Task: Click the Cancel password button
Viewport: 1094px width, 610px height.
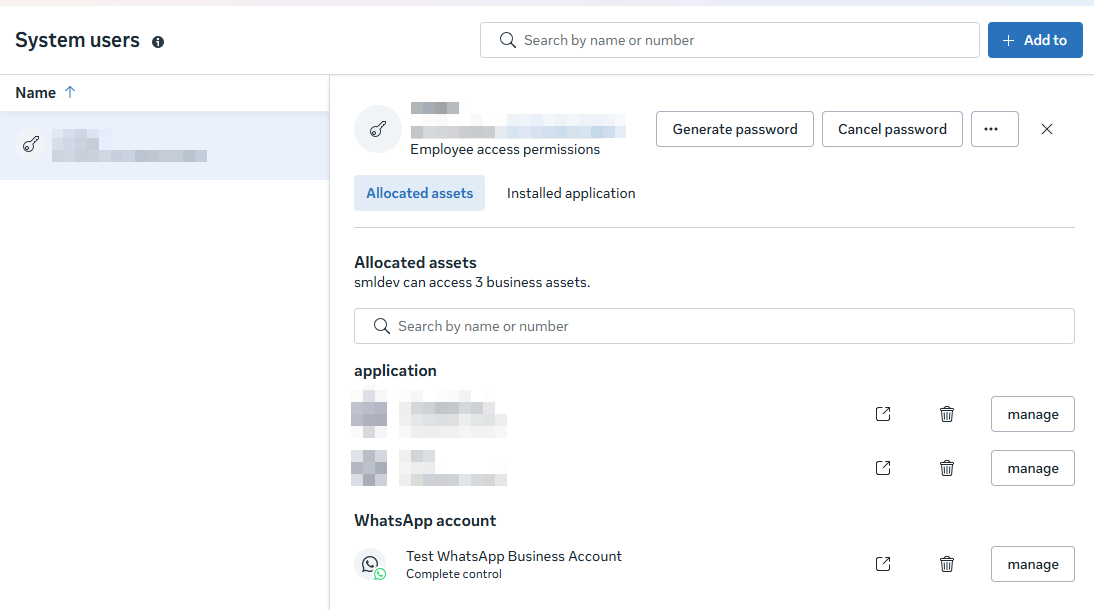Action: (891, 128)
